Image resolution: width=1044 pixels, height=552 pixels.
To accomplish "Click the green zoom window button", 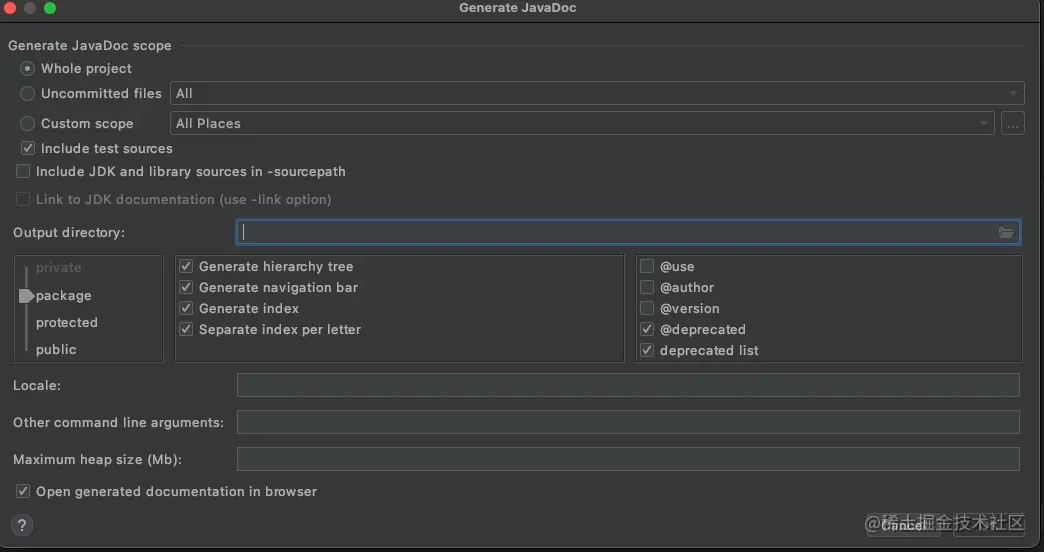I will point(50,8).
